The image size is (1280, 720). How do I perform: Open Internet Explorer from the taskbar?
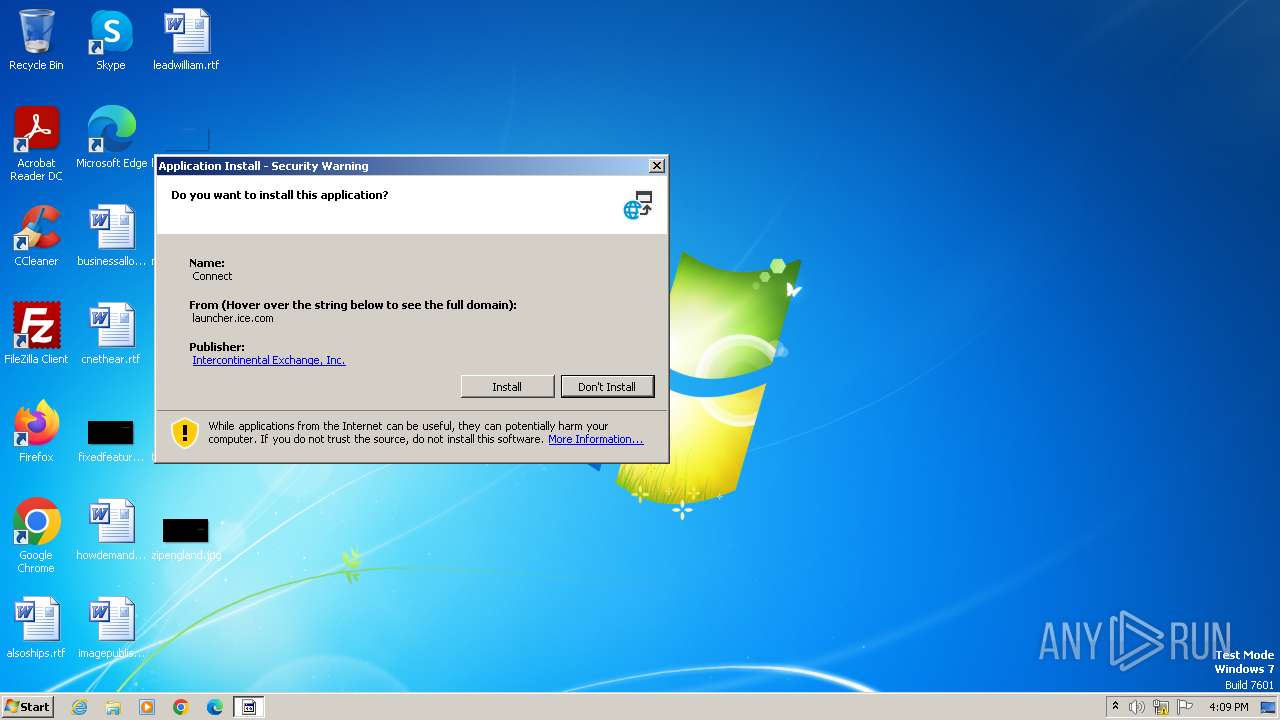coord(79,707)
